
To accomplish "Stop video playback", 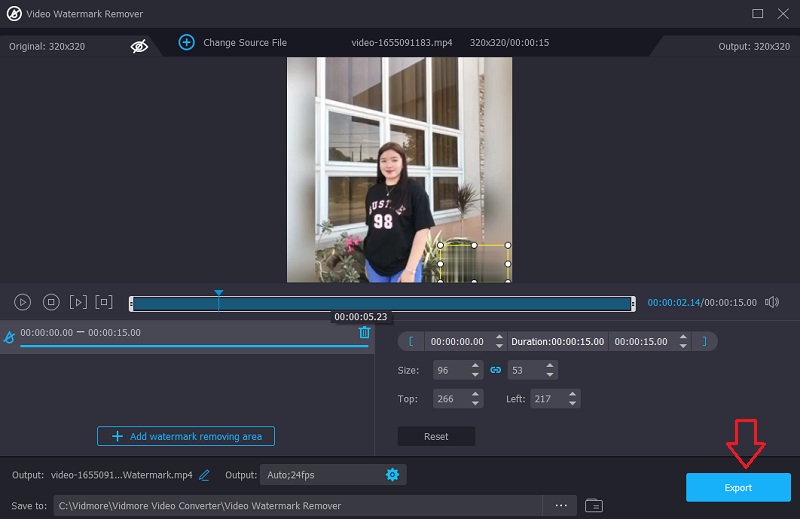I will (51, 302).
